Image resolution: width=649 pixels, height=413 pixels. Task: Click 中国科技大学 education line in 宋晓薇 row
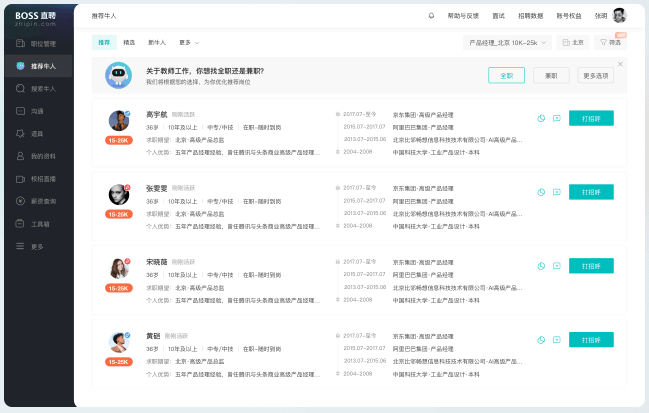pos(436,300)
